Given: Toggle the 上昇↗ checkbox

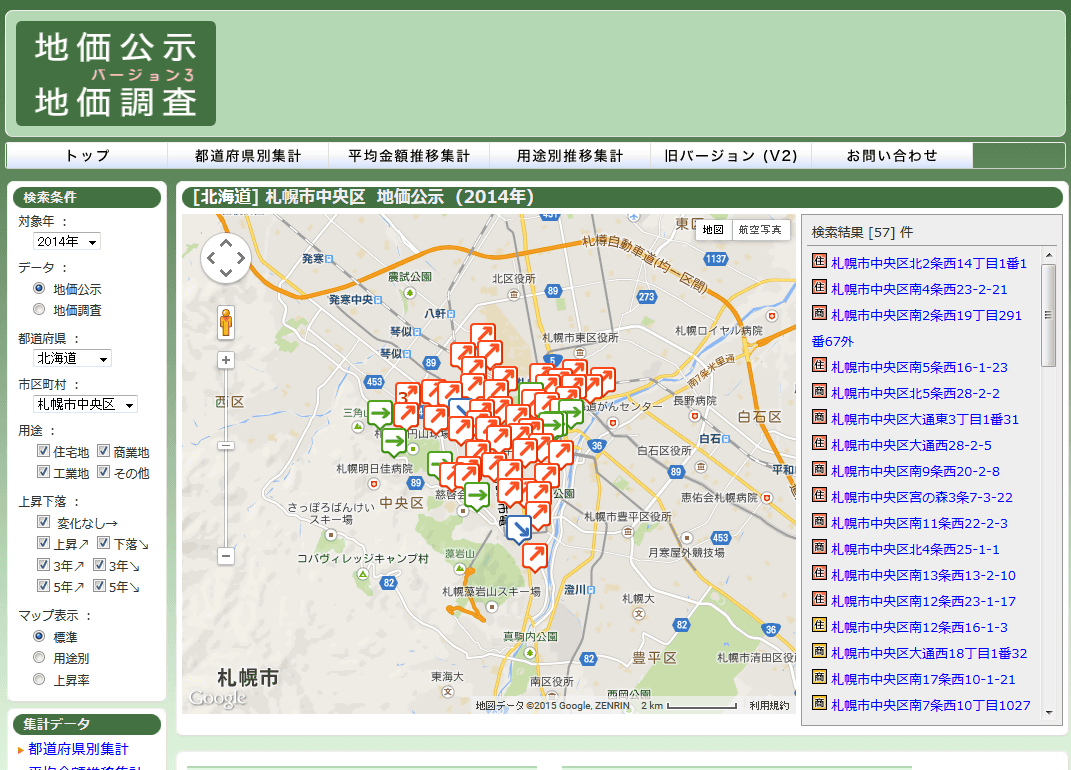Looking at the screenshot, I should tap(44, 543).
